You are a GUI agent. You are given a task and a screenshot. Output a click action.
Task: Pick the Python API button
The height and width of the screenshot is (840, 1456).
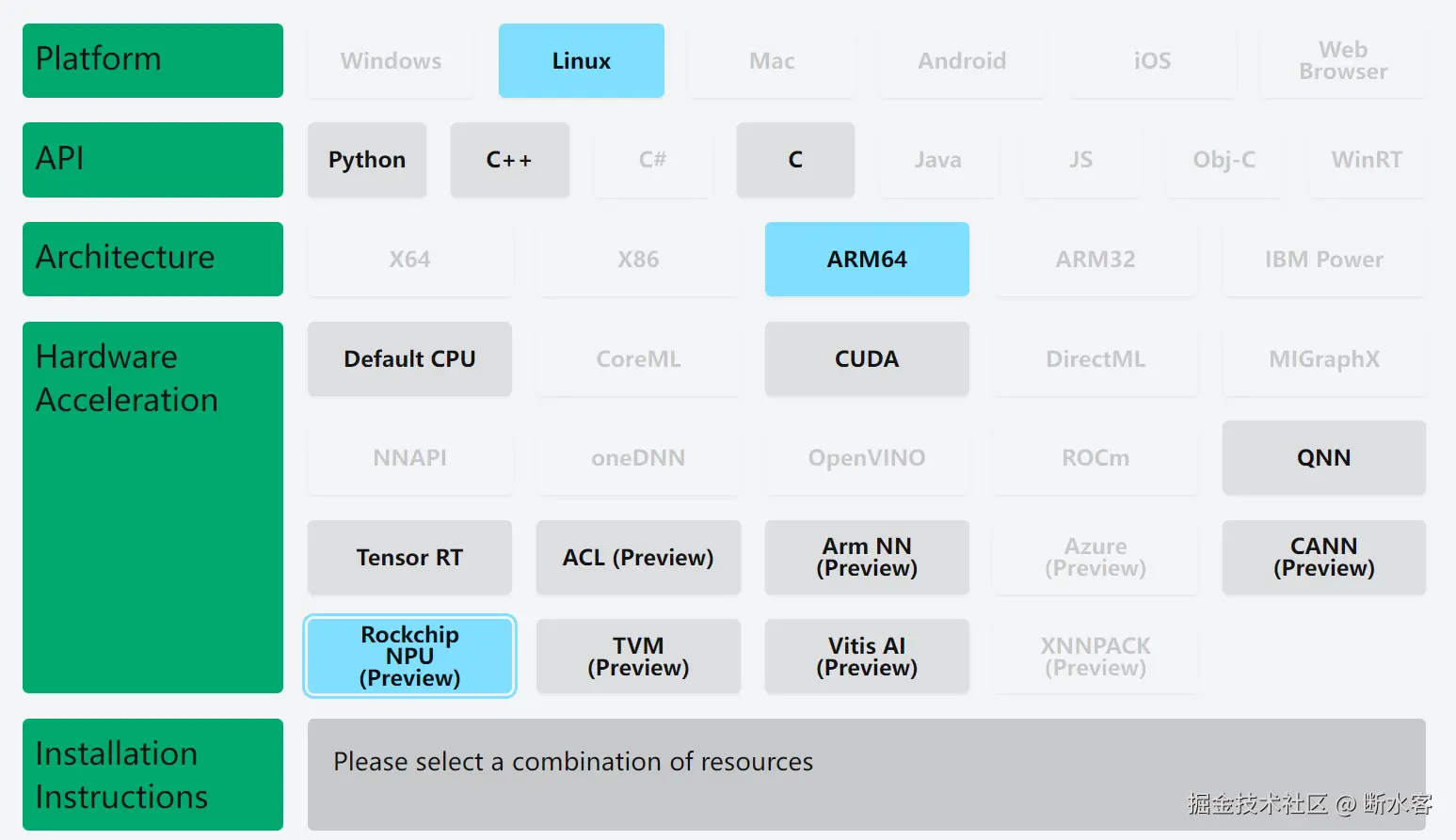tap(367, 160)
